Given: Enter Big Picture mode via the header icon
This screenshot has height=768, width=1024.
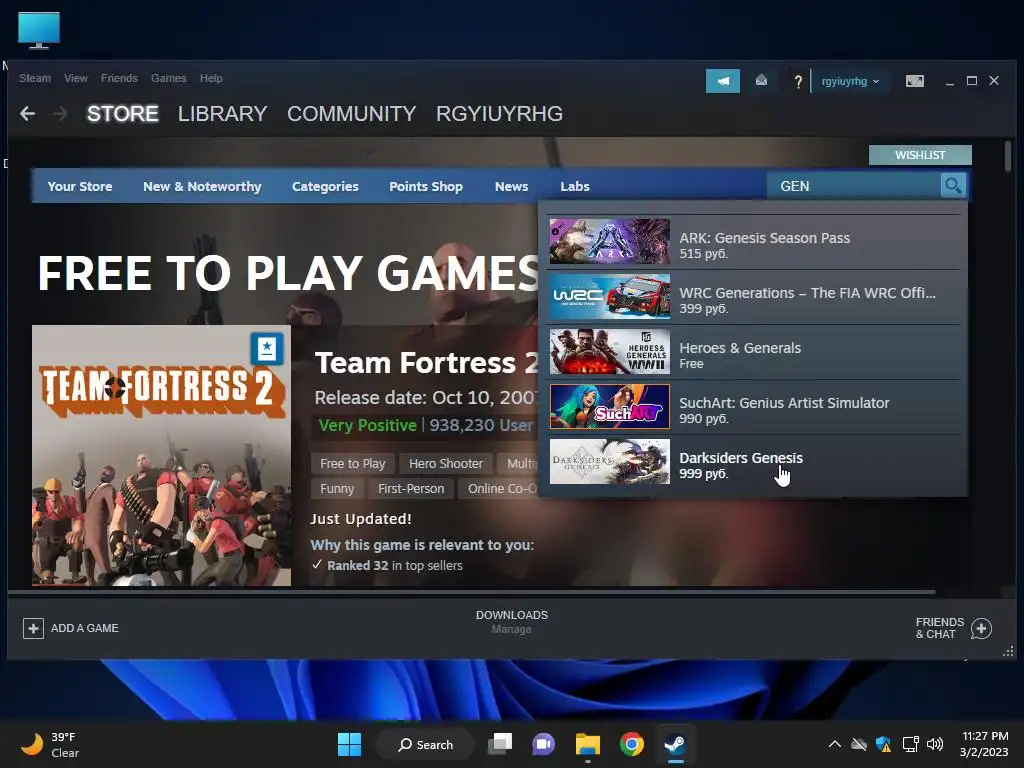Looking at the screenshot, I should tap(914, 81).
